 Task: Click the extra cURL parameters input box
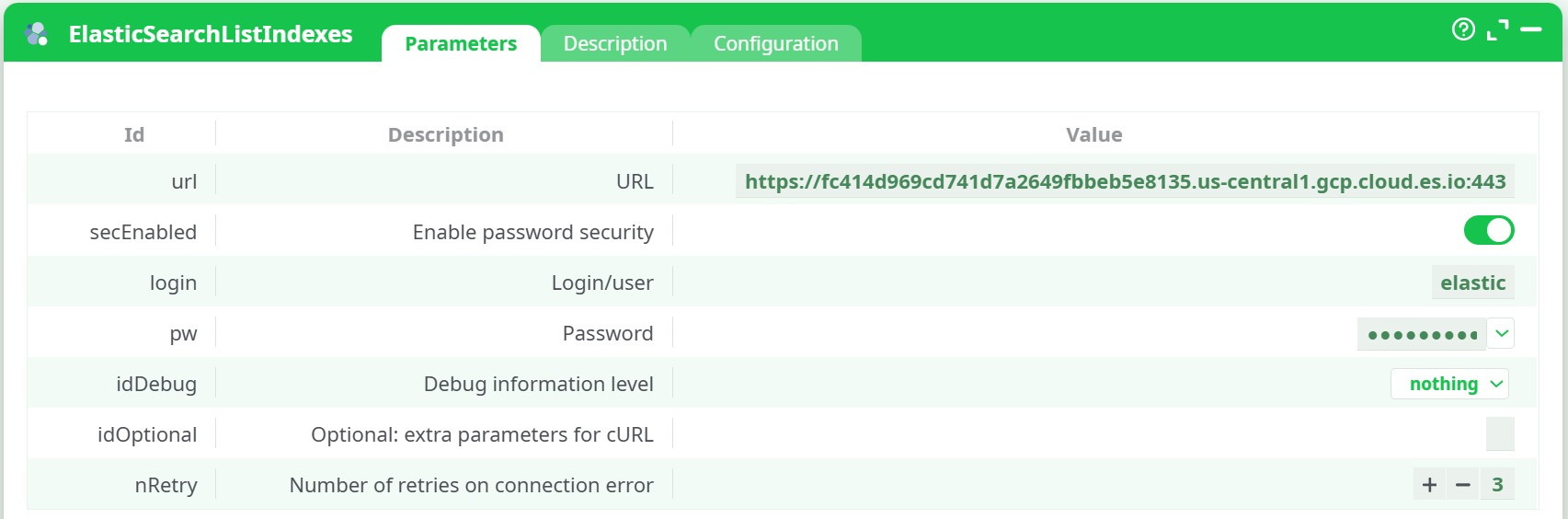pos(1500,433)
